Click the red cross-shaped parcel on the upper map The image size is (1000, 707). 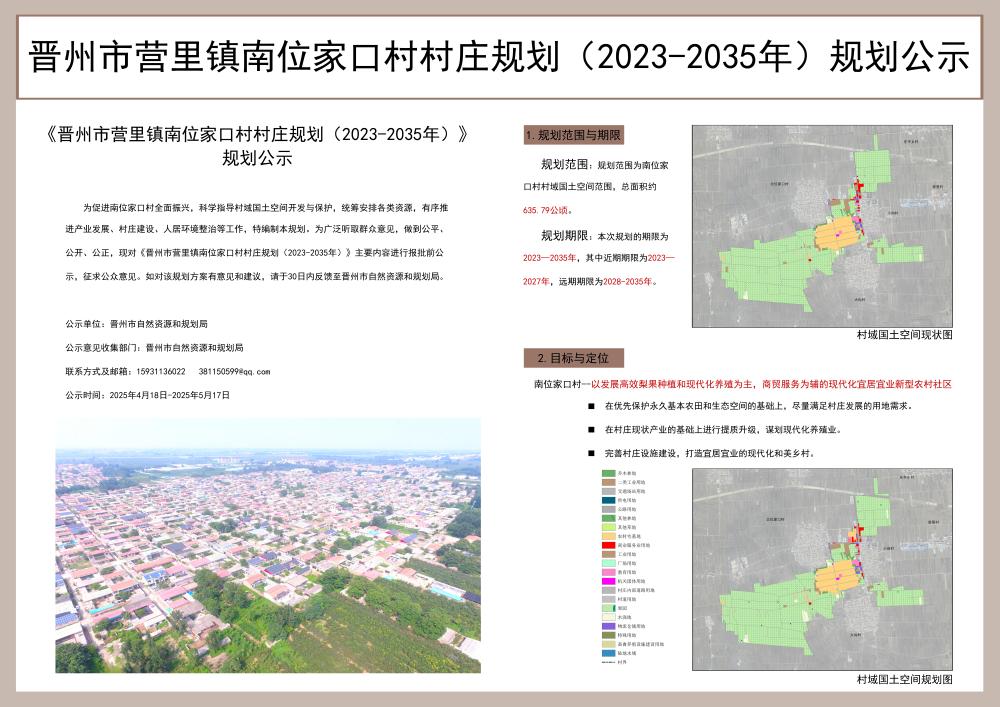click(x=858, y=186)
